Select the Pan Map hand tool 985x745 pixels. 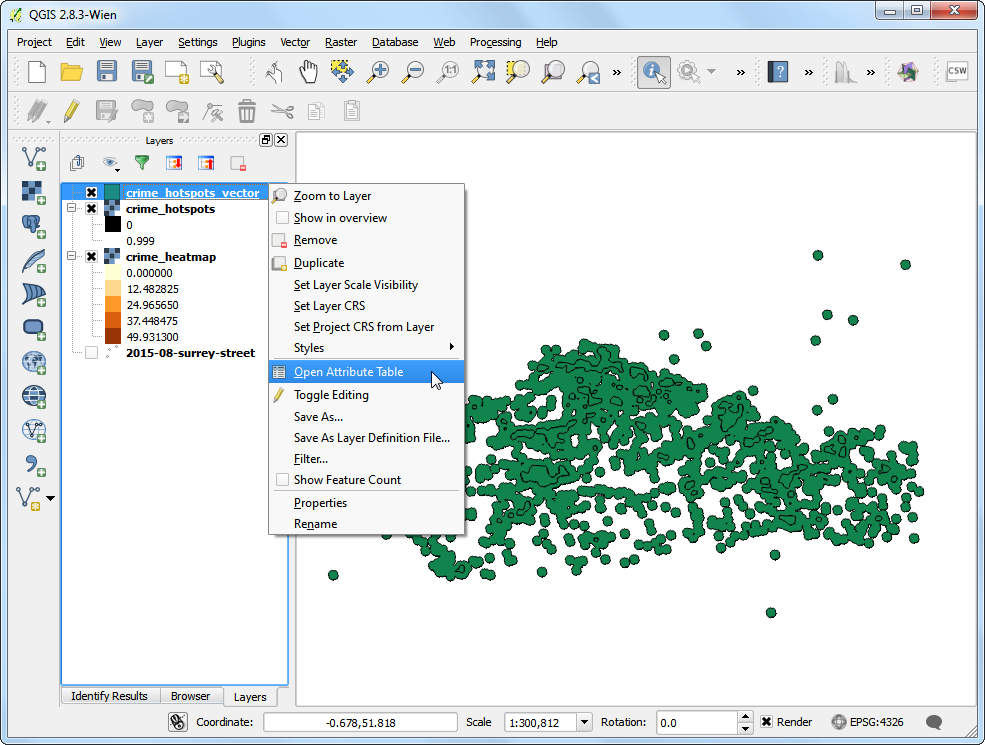308,72
